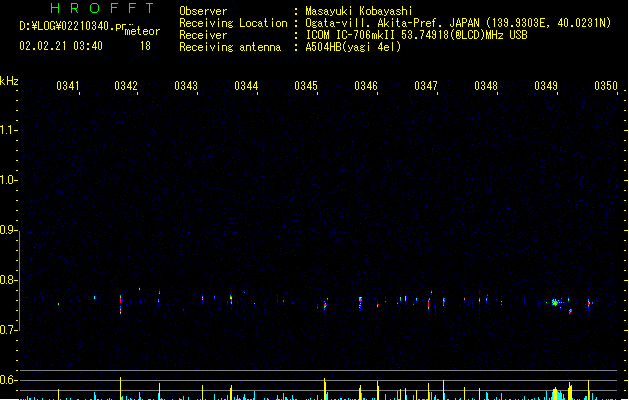Select antenna value A504HB(yagi 4el)
629x400 pixels.
coord(353,47)
